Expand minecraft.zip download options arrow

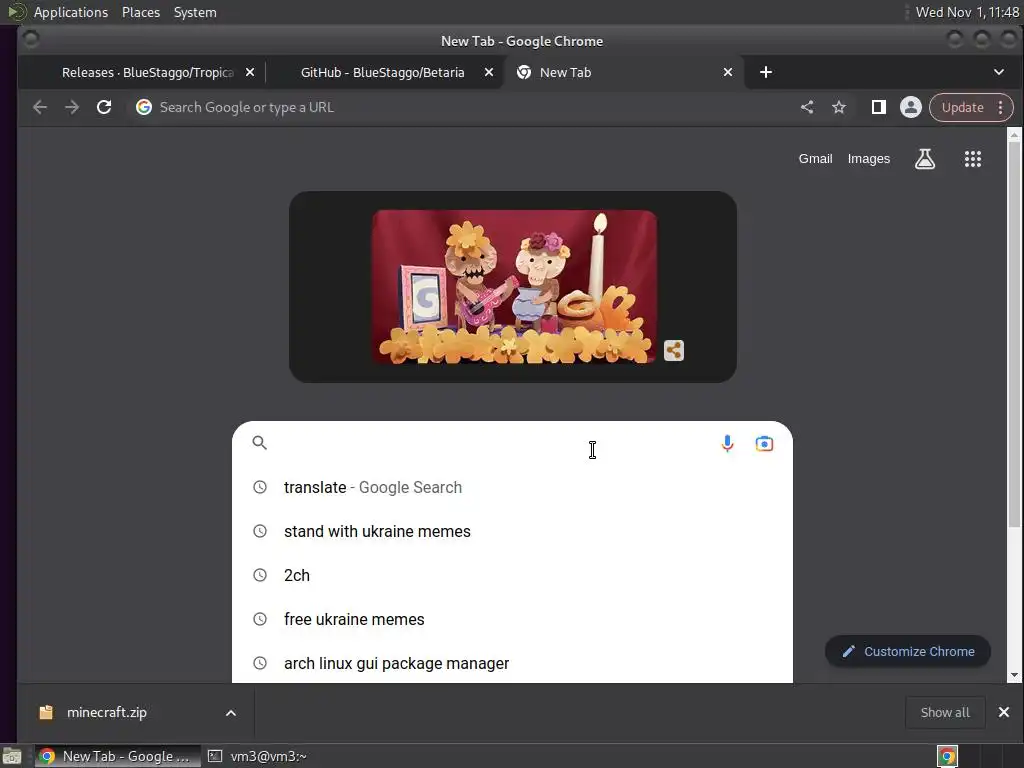(231, 712)
